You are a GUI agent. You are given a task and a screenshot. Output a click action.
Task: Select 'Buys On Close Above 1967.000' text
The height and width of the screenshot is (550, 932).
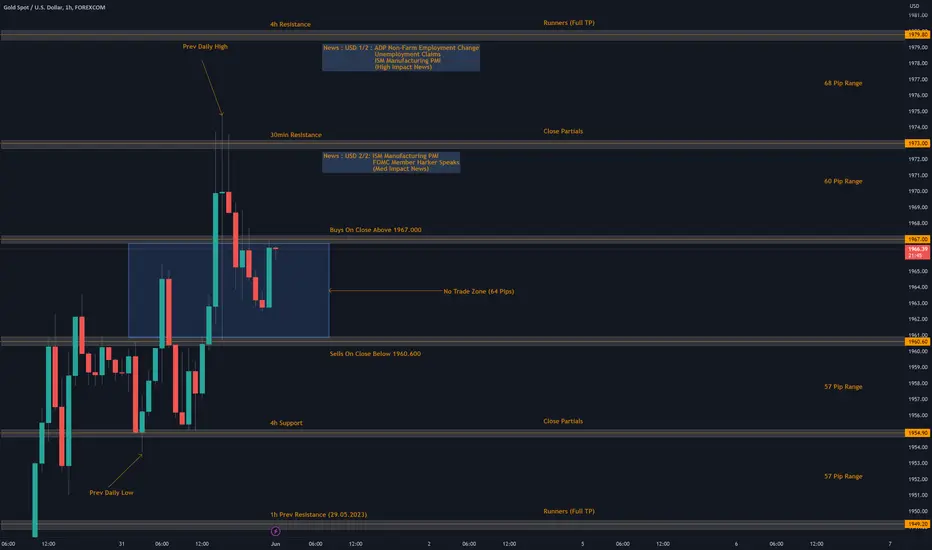[x=376, y=230]
